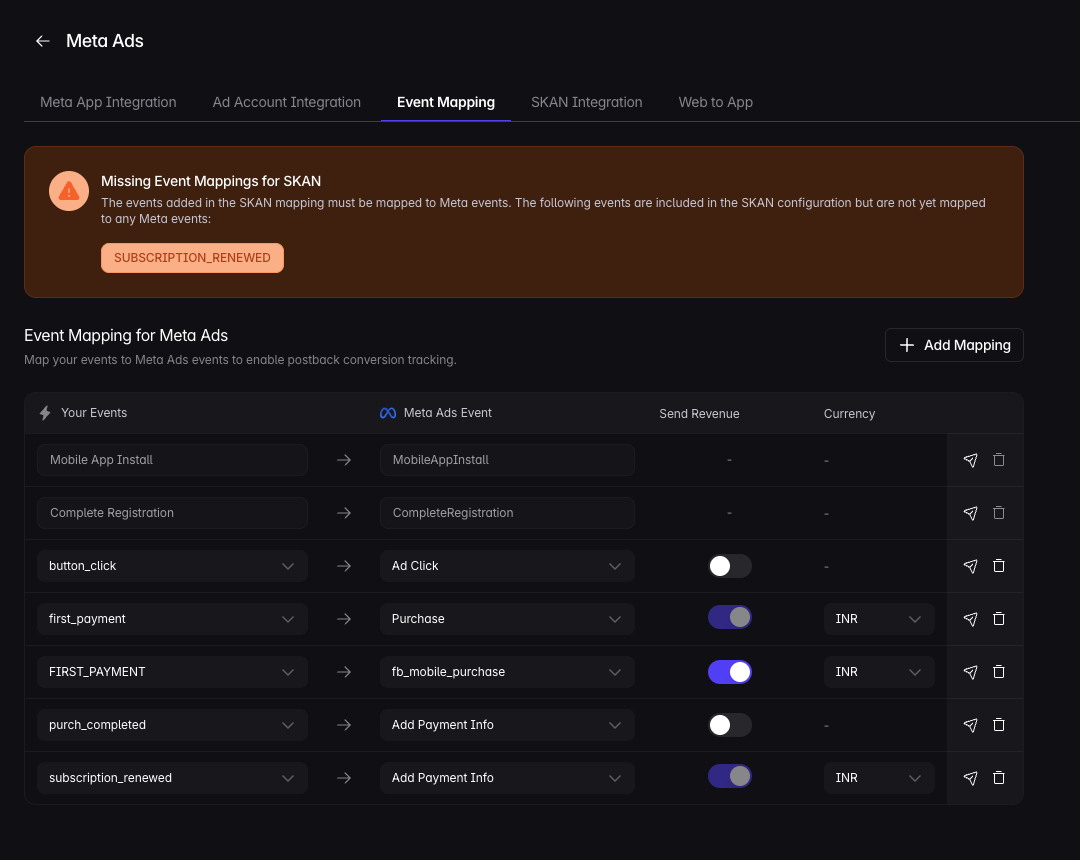Open INR currency dropdown in subscription_renewed row
This screenshot has height=860, width=1080.
coord(879,778)
